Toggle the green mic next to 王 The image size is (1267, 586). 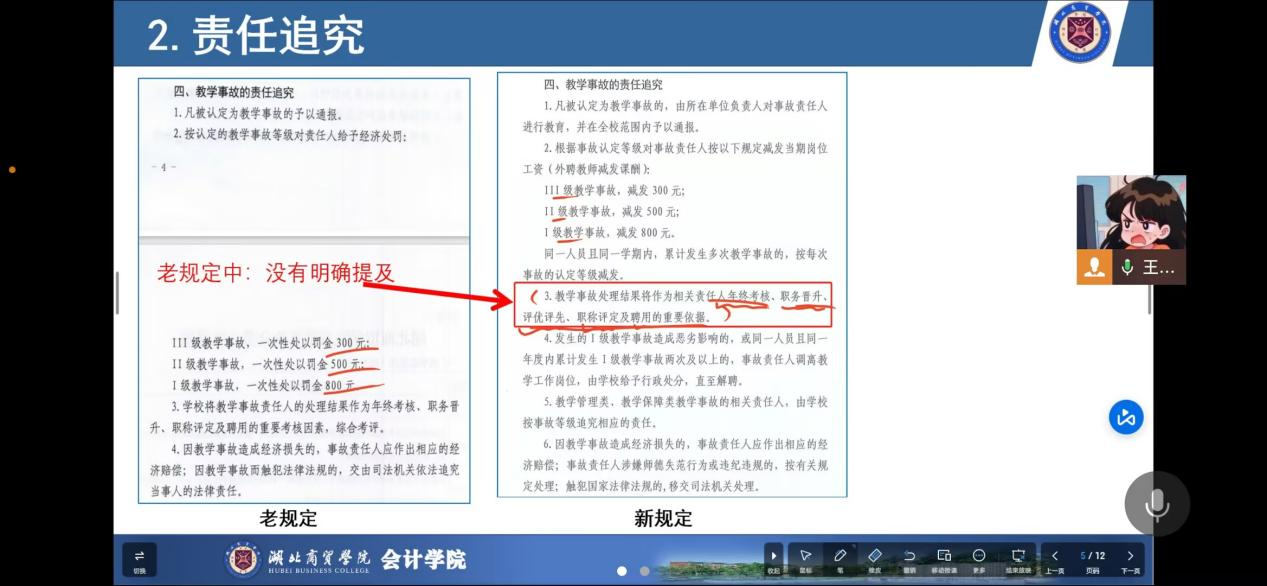point(1127,267)
